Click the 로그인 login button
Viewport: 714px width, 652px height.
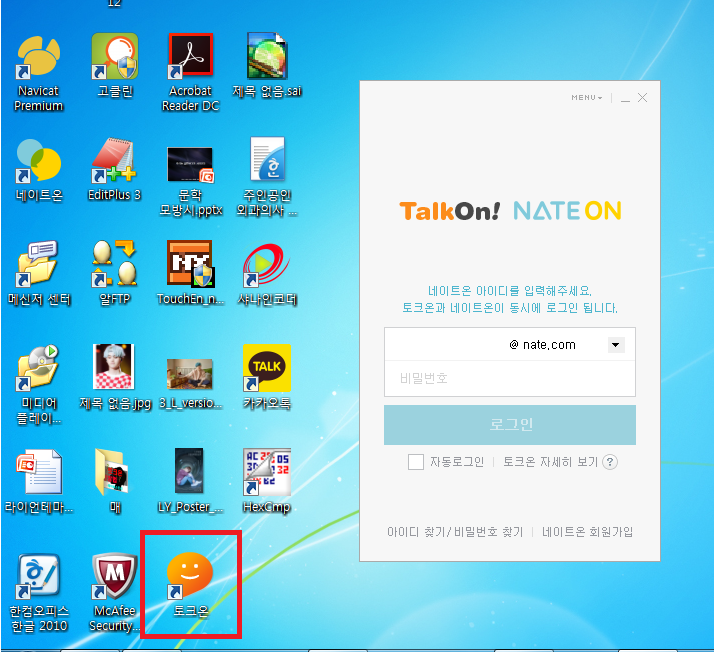tap(510, 425)
